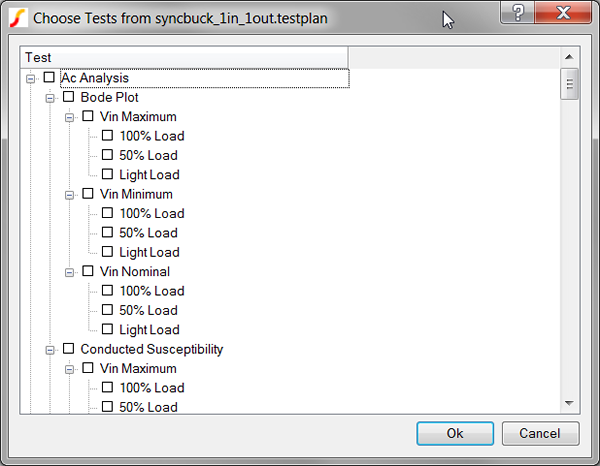Confirm selection with the Ok button
The height and width of the screenshot is (466, 600).
[455, 433]
